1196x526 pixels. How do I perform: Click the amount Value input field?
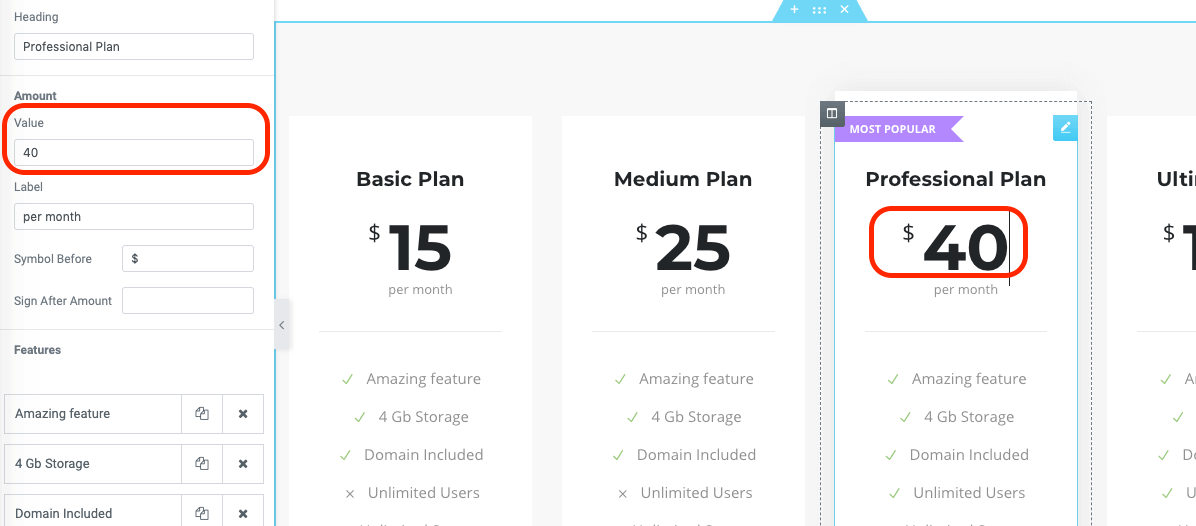(134, 153)
